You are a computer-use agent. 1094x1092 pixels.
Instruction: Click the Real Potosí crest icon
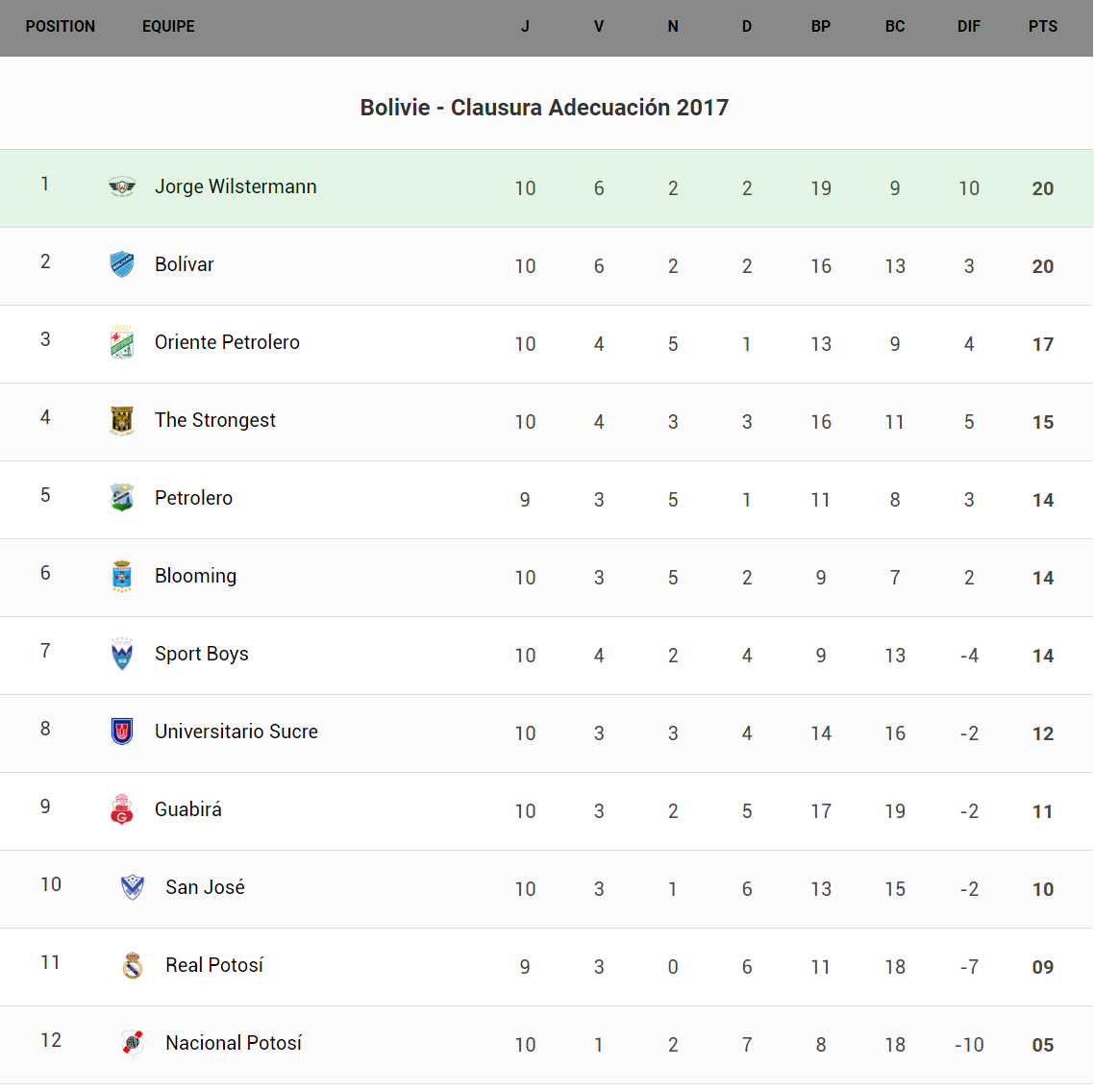click(x=133, y=965)
